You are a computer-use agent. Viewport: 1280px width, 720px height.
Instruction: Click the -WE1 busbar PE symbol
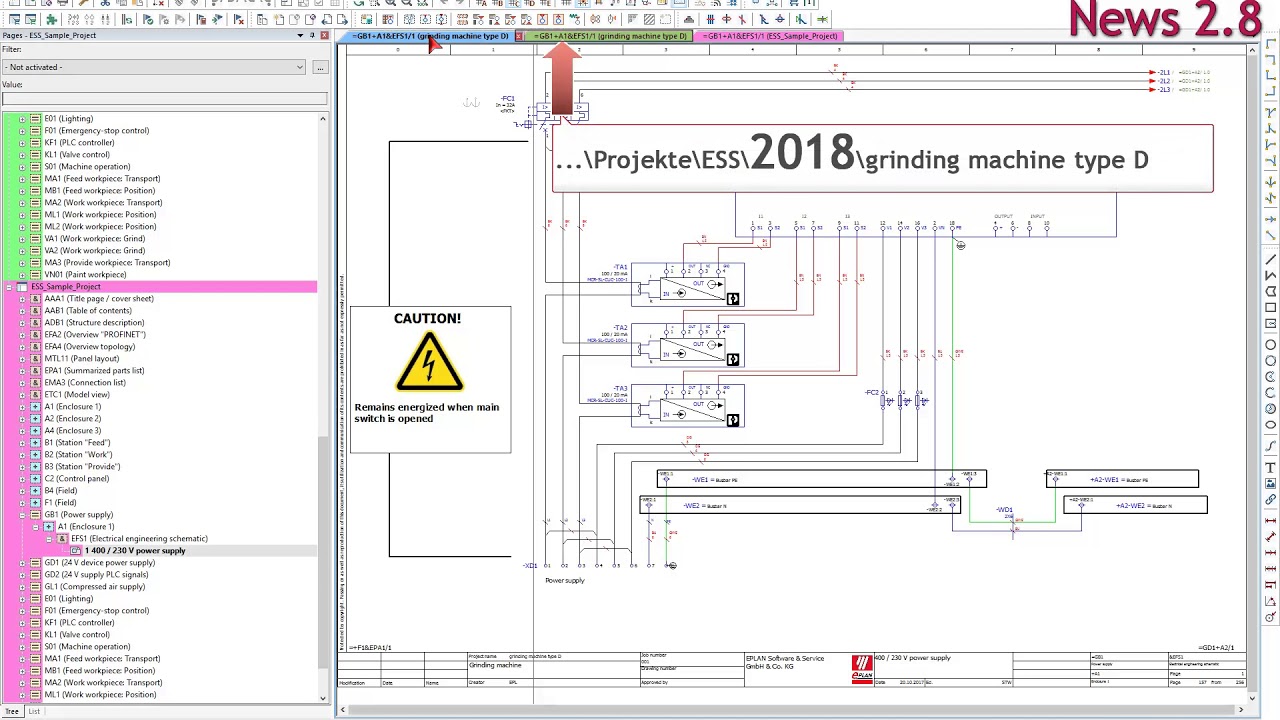821,479
